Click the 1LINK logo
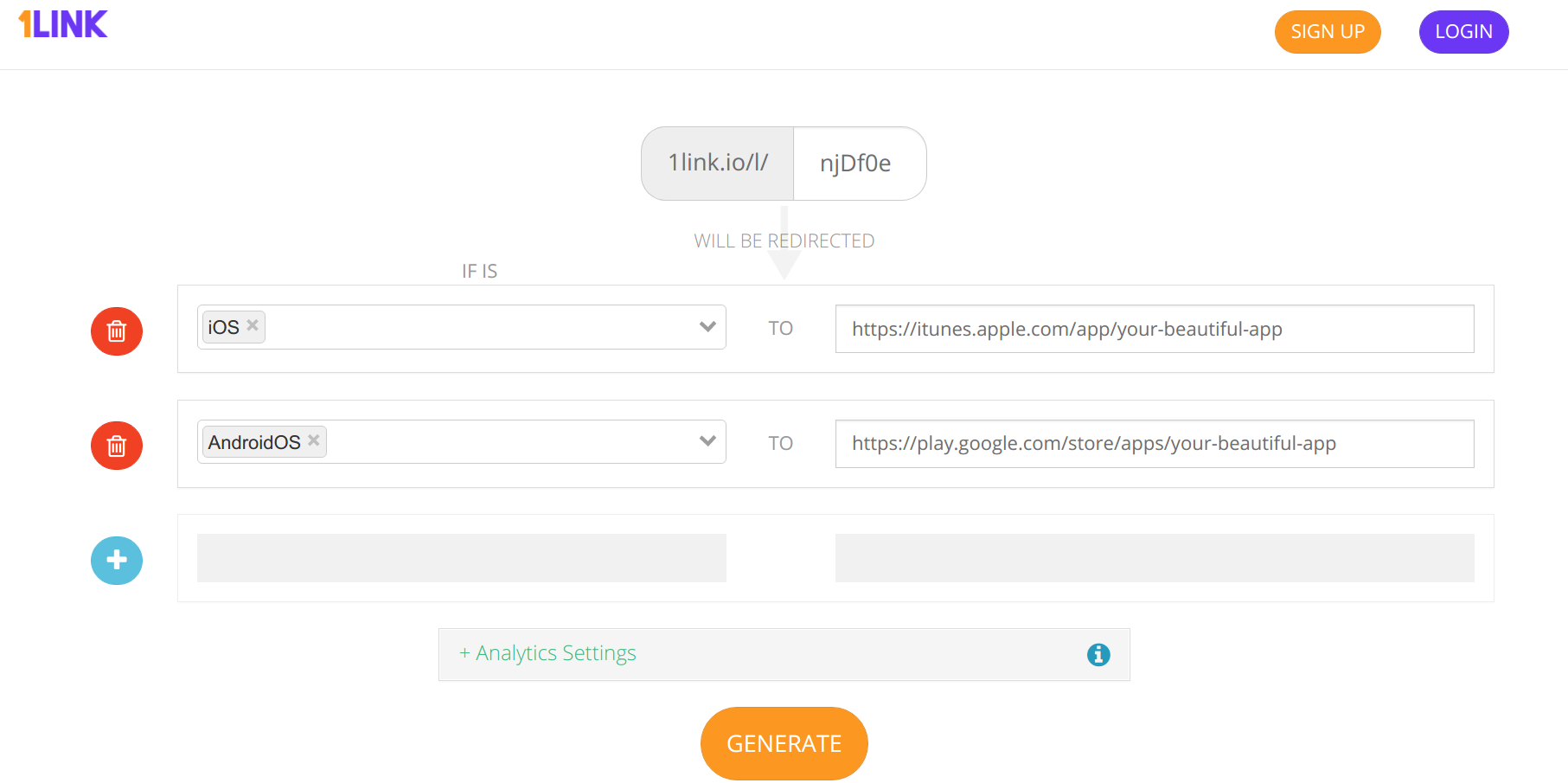This screenshot has width=1568, height=783. (x=63, y=24)
